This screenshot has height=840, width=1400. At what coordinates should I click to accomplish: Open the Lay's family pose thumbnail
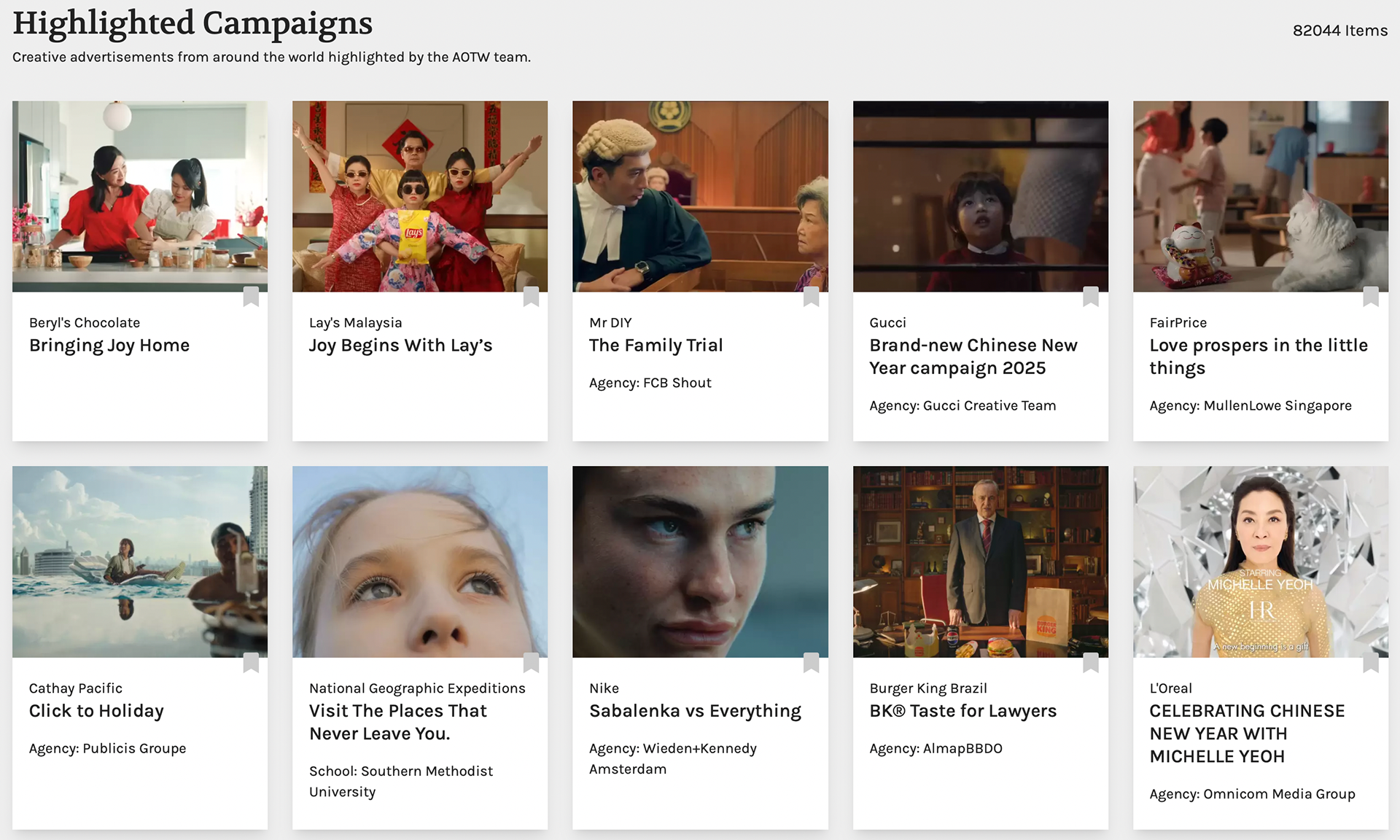click(420, 196)
